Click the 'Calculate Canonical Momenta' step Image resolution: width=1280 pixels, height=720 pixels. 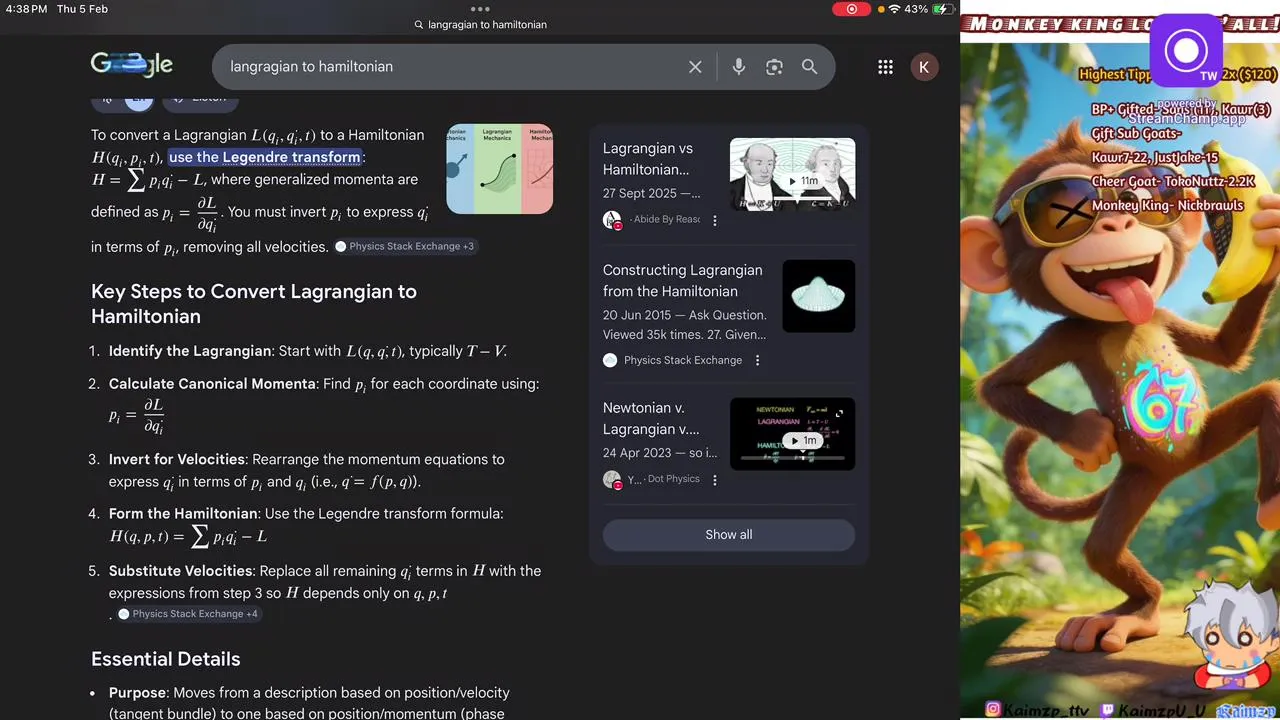[212, 384]
